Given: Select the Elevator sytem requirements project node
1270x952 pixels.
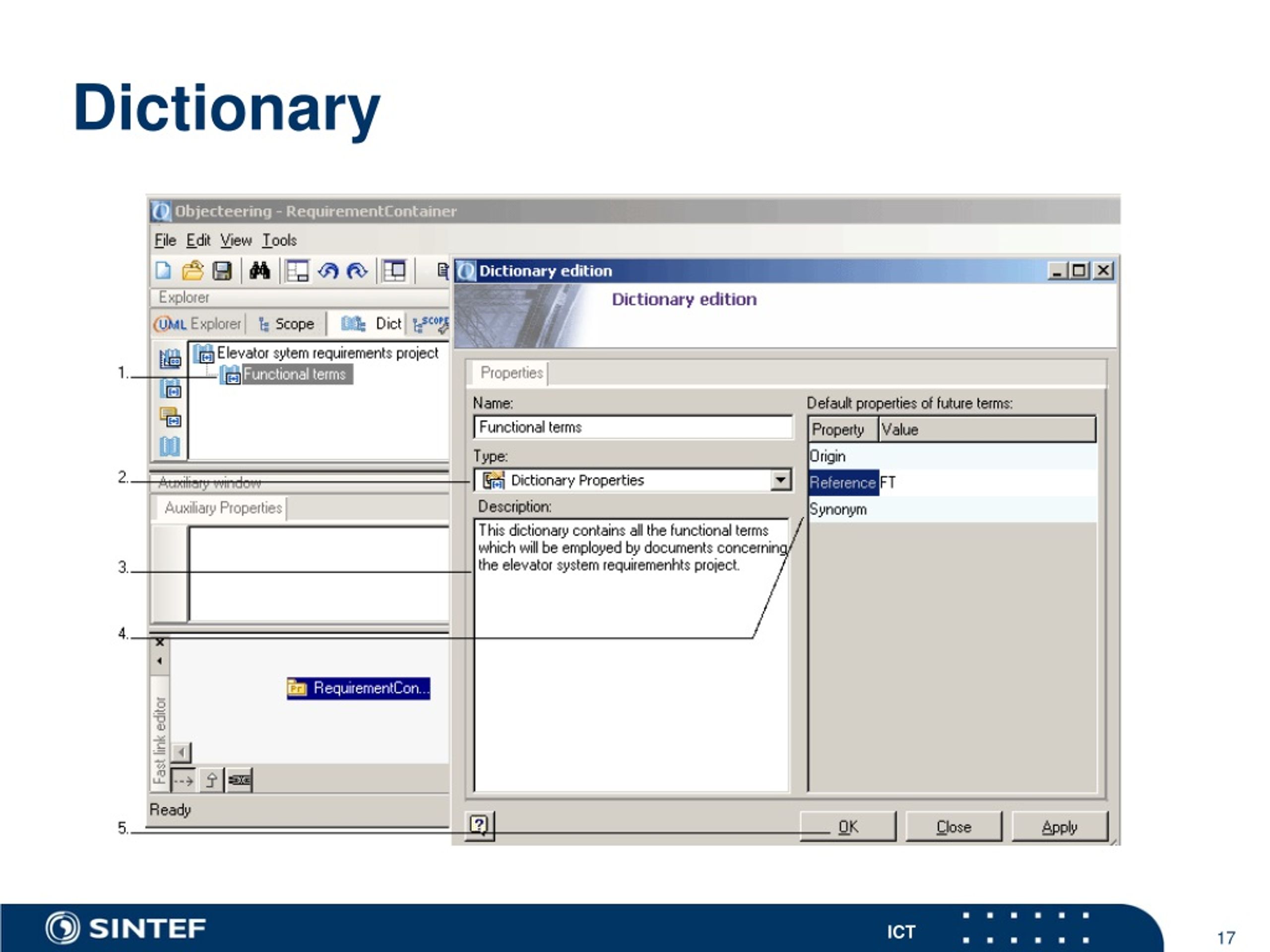Looking at the screenshot, I should pos(327,353).
